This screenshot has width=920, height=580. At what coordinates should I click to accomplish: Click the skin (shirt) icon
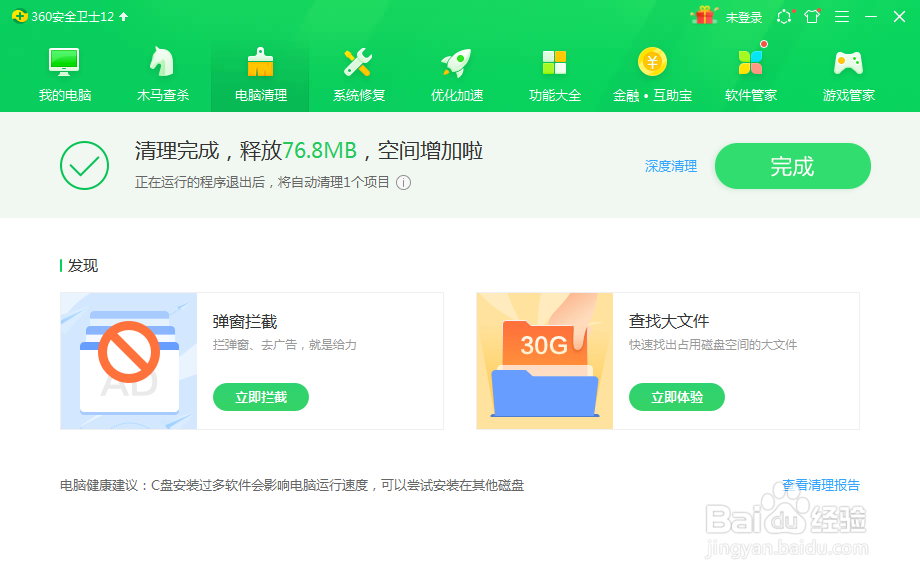pyautogui.click(x=812, y=16)
